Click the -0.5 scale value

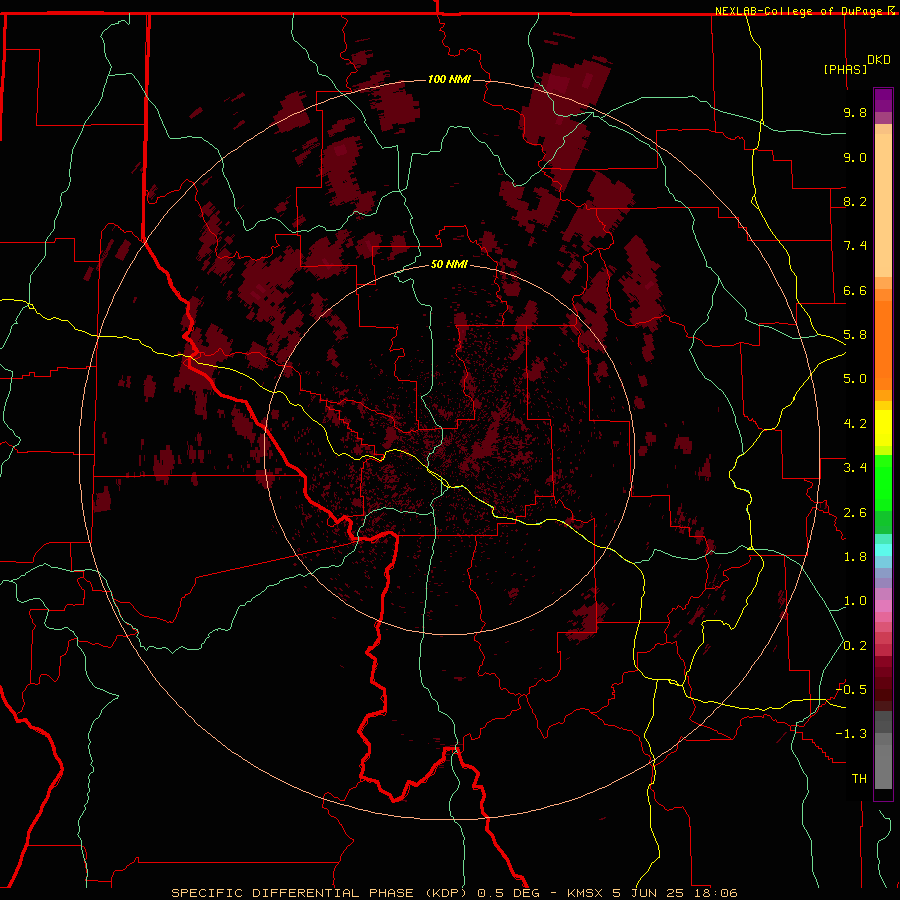pos(851,690)
